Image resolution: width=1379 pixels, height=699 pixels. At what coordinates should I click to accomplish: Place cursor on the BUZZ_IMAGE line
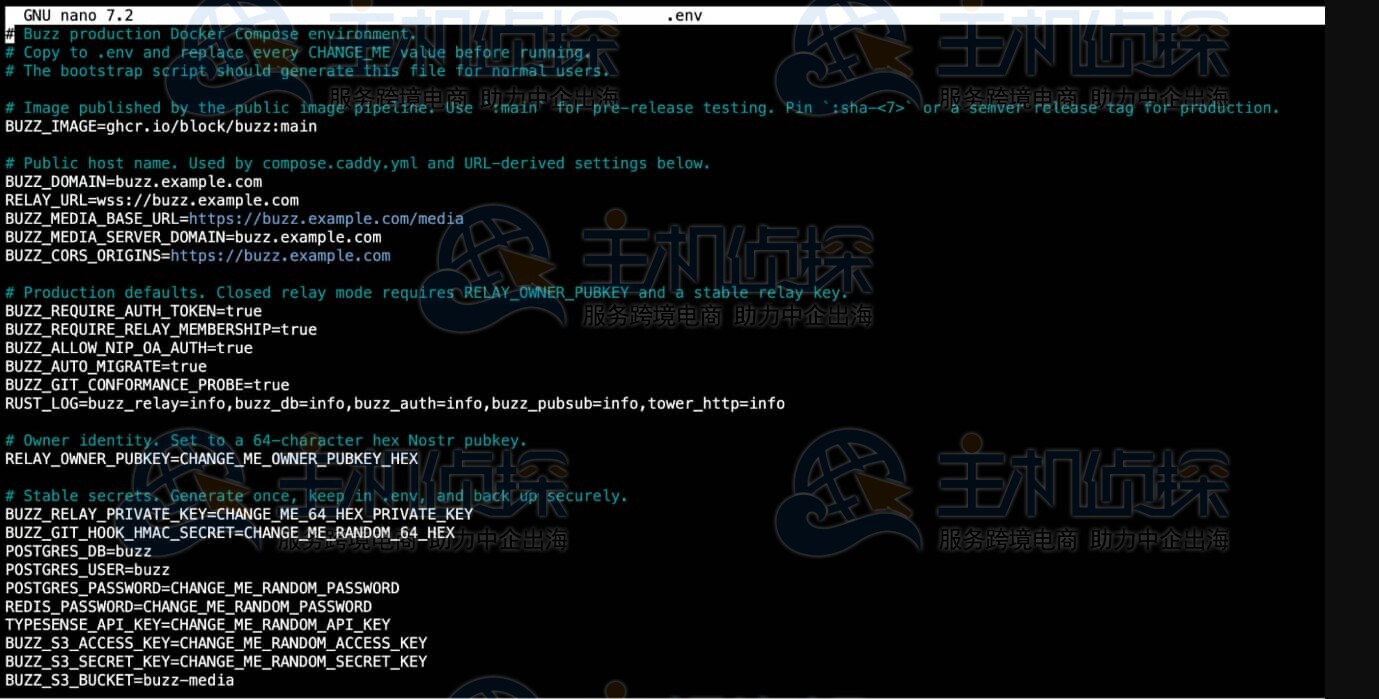pyautogui.click(x=161, y=127)
